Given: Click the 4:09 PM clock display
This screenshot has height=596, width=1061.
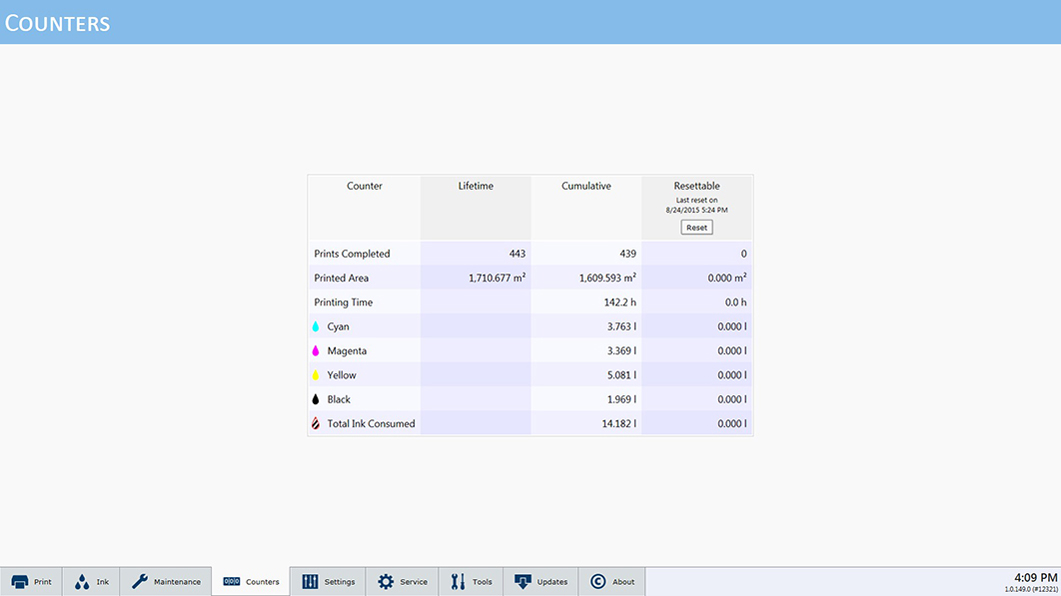Looking at the screenshot, I should click(1035, 578).
